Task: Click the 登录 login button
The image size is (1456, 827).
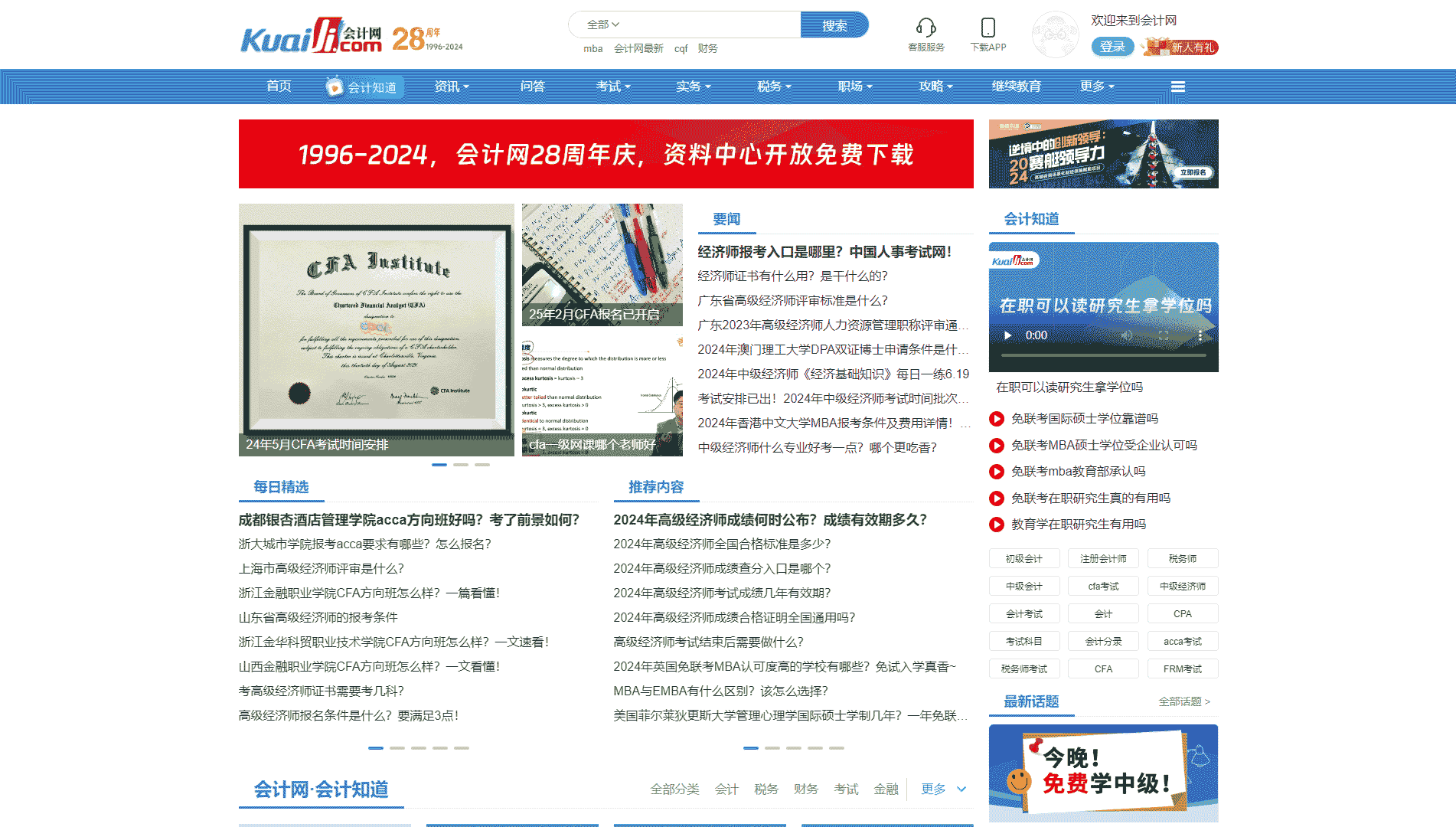Action: click(1112, 47)
